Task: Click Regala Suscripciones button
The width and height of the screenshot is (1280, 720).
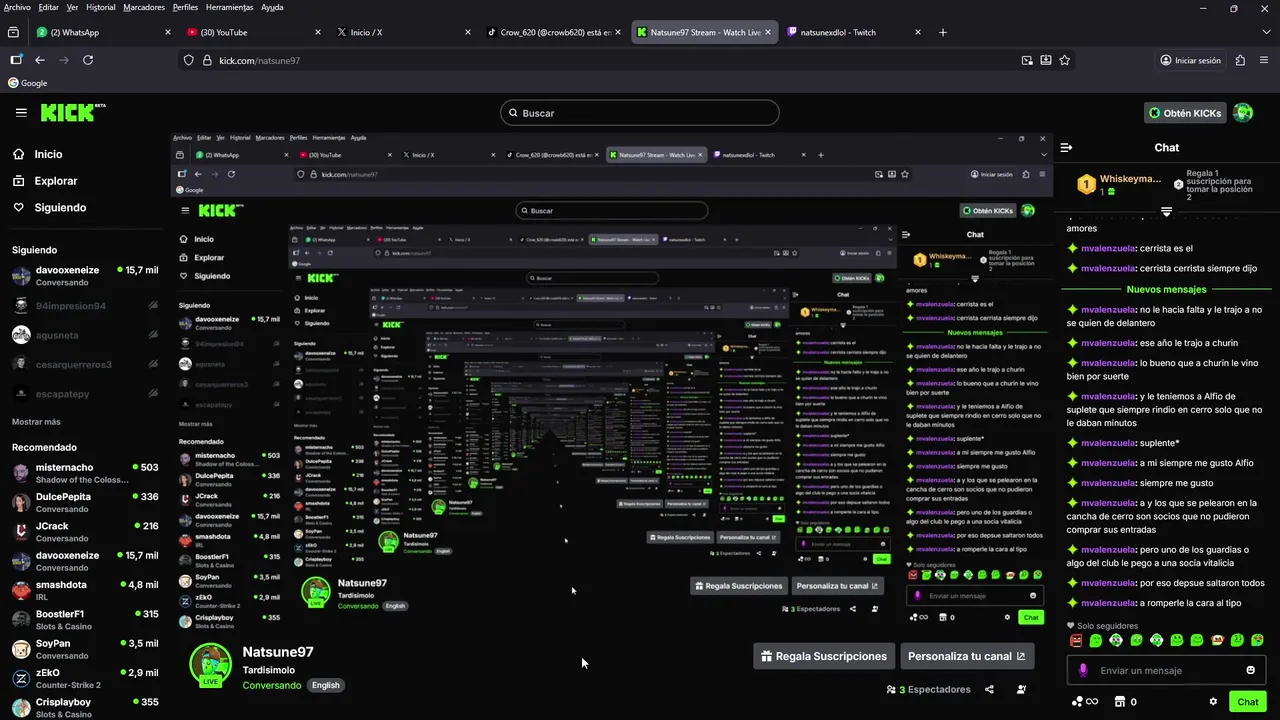Action: tap(823, 656)
